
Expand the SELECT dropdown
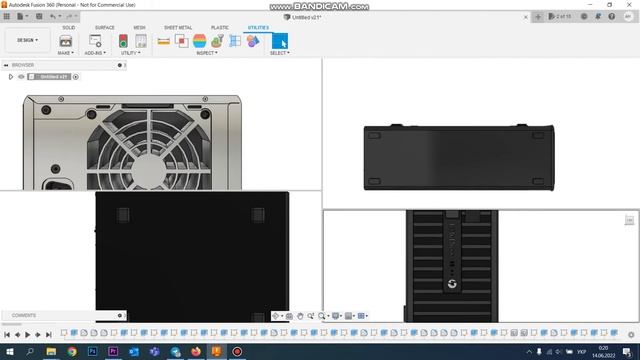(x=280, y=53)
